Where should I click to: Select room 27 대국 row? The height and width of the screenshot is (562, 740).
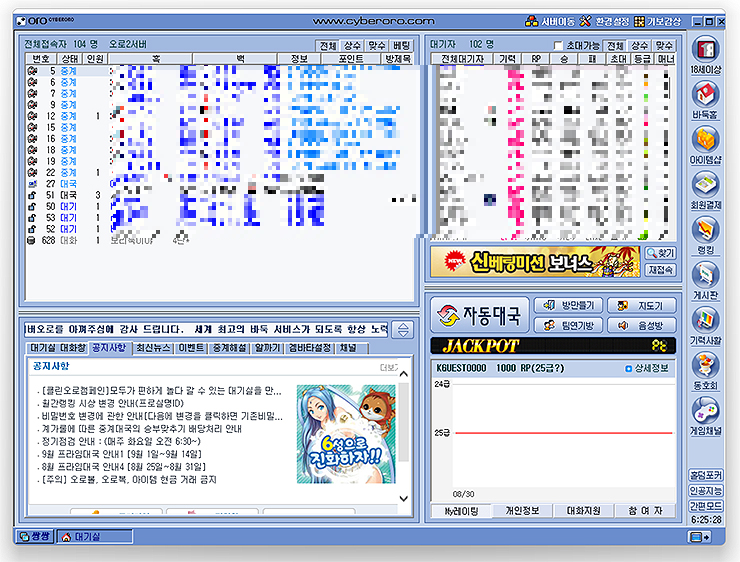click(219, 184)
